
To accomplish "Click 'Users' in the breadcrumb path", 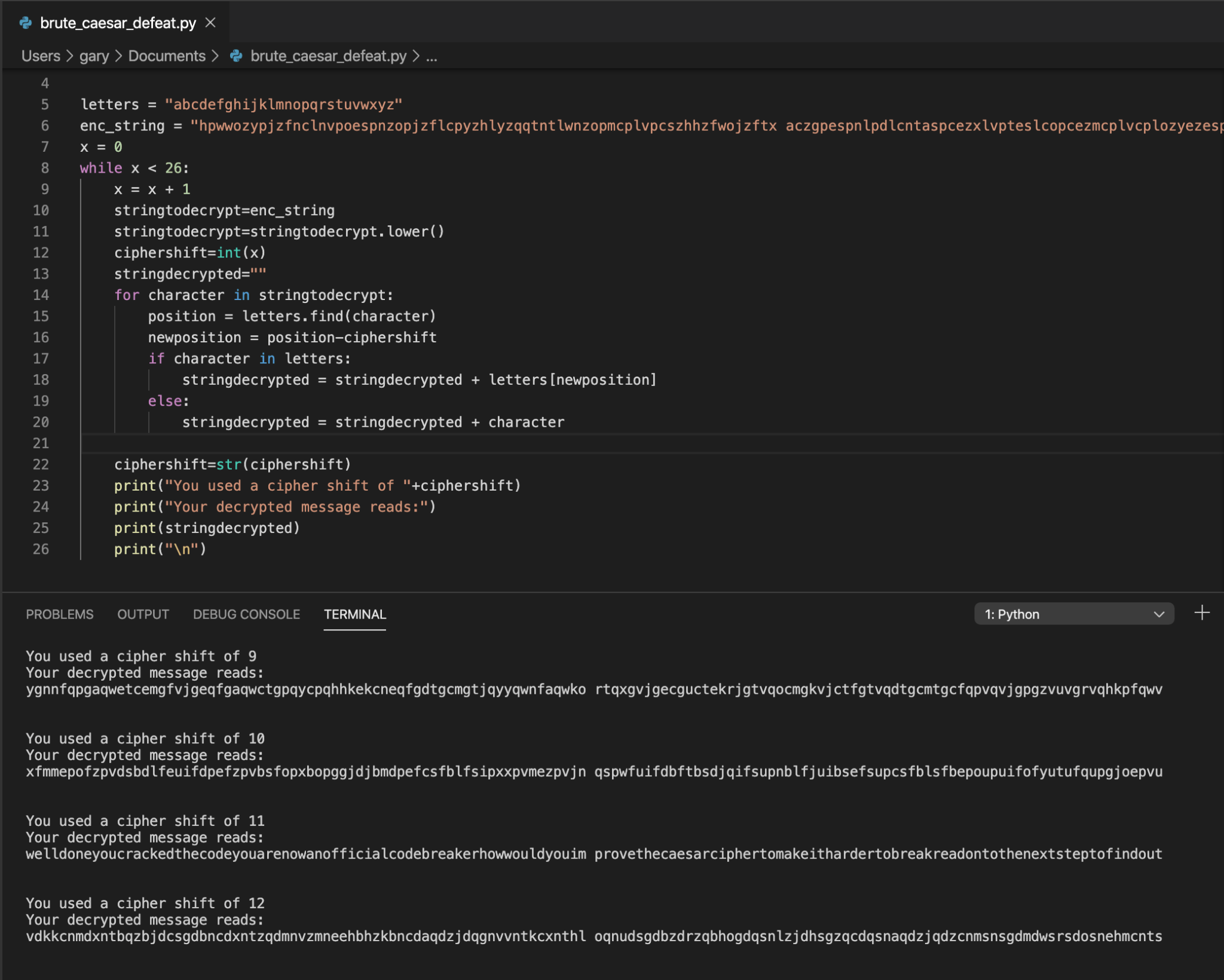I will pos(41,56).
